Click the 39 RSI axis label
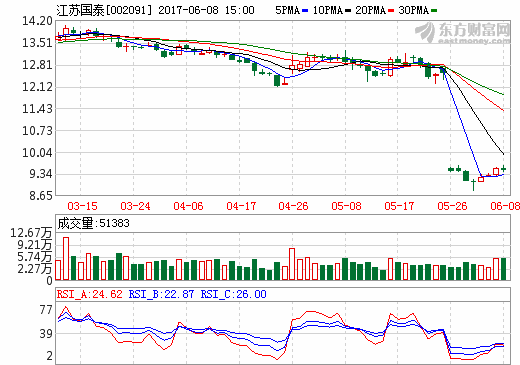520x365 pixels. click(46, 334)
